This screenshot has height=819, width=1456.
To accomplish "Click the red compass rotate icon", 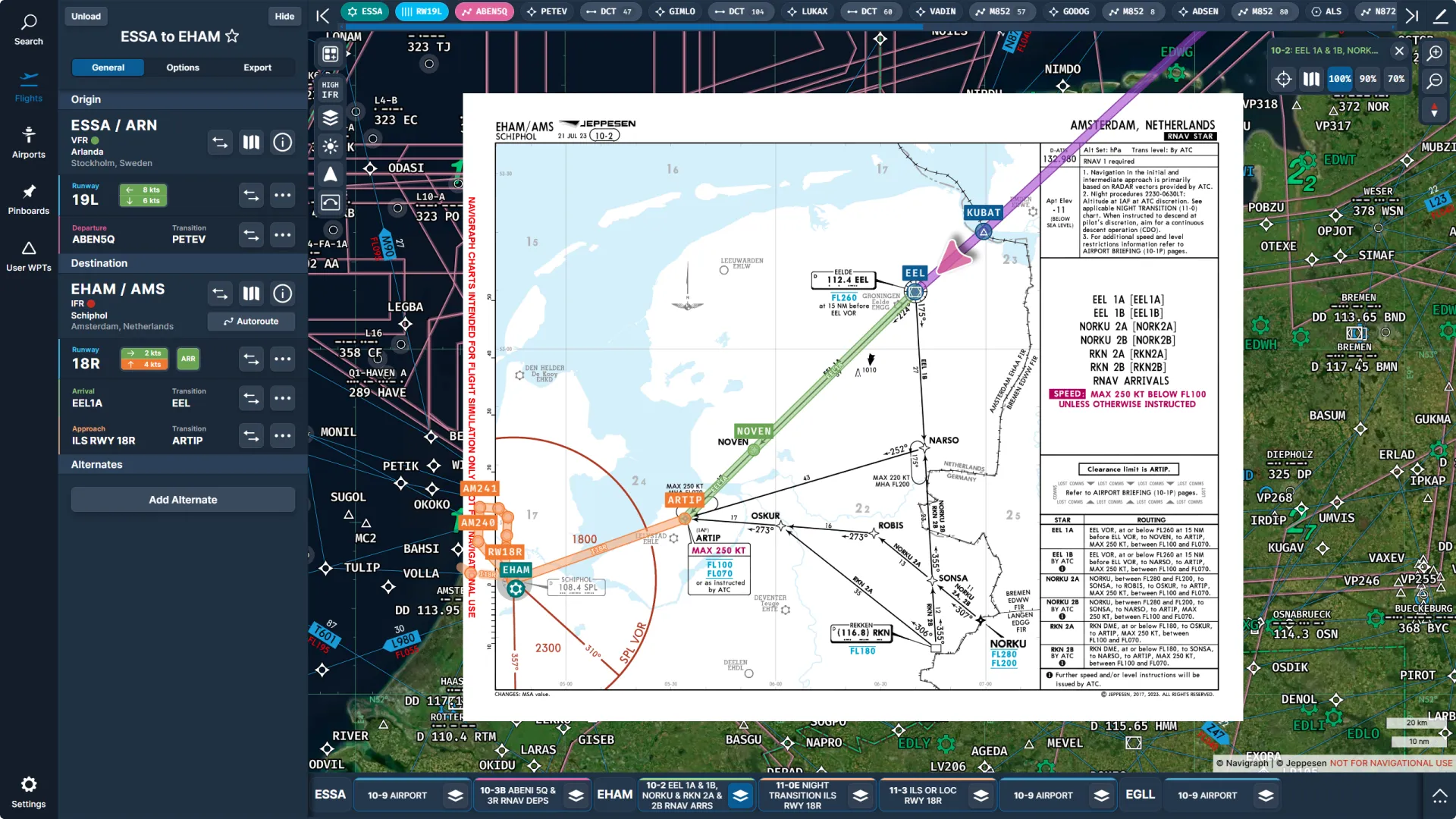I will tap(1434, 110).
